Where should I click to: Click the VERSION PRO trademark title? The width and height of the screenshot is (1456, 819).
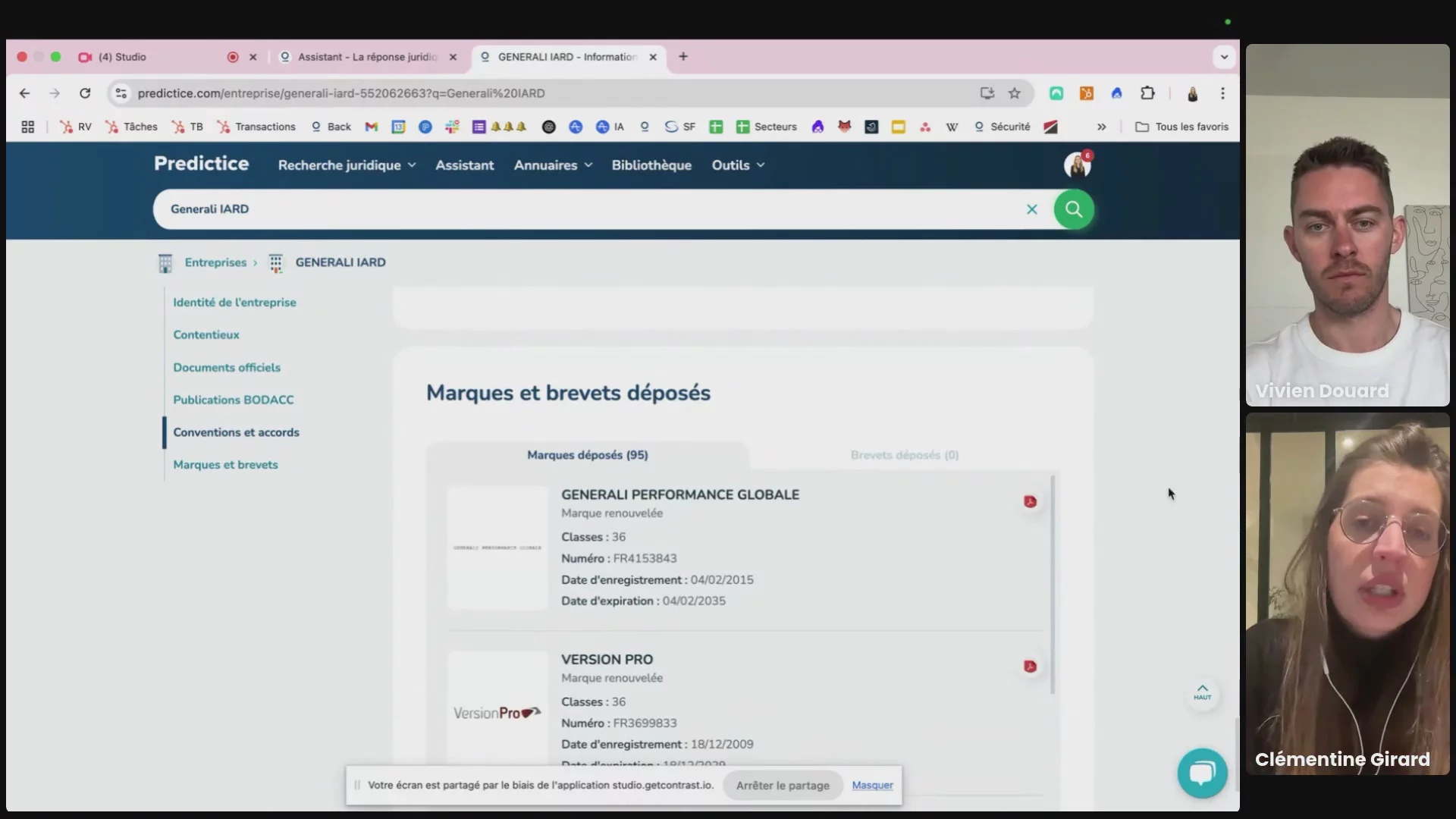pos(607,660)
